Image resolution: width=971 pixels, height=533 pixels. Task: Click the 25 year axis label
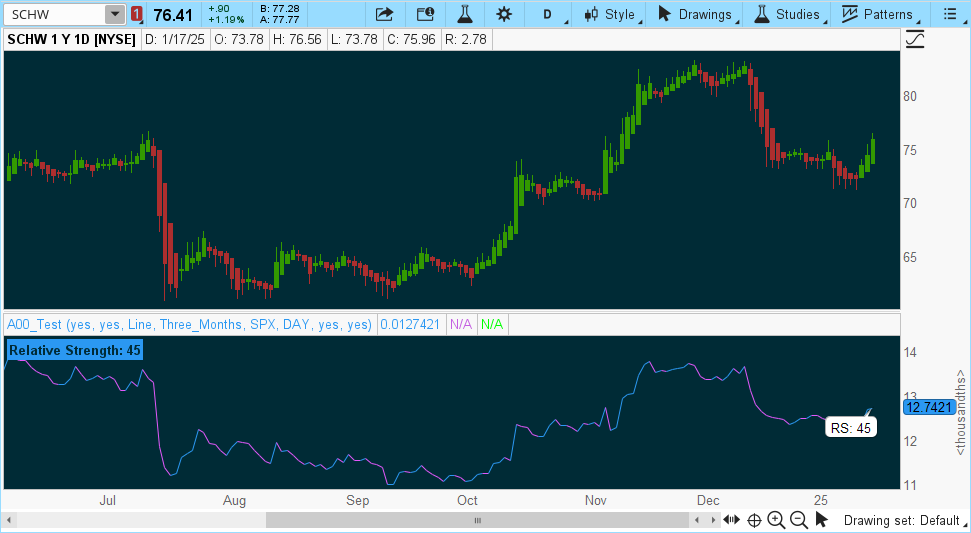tap(821, 500)
